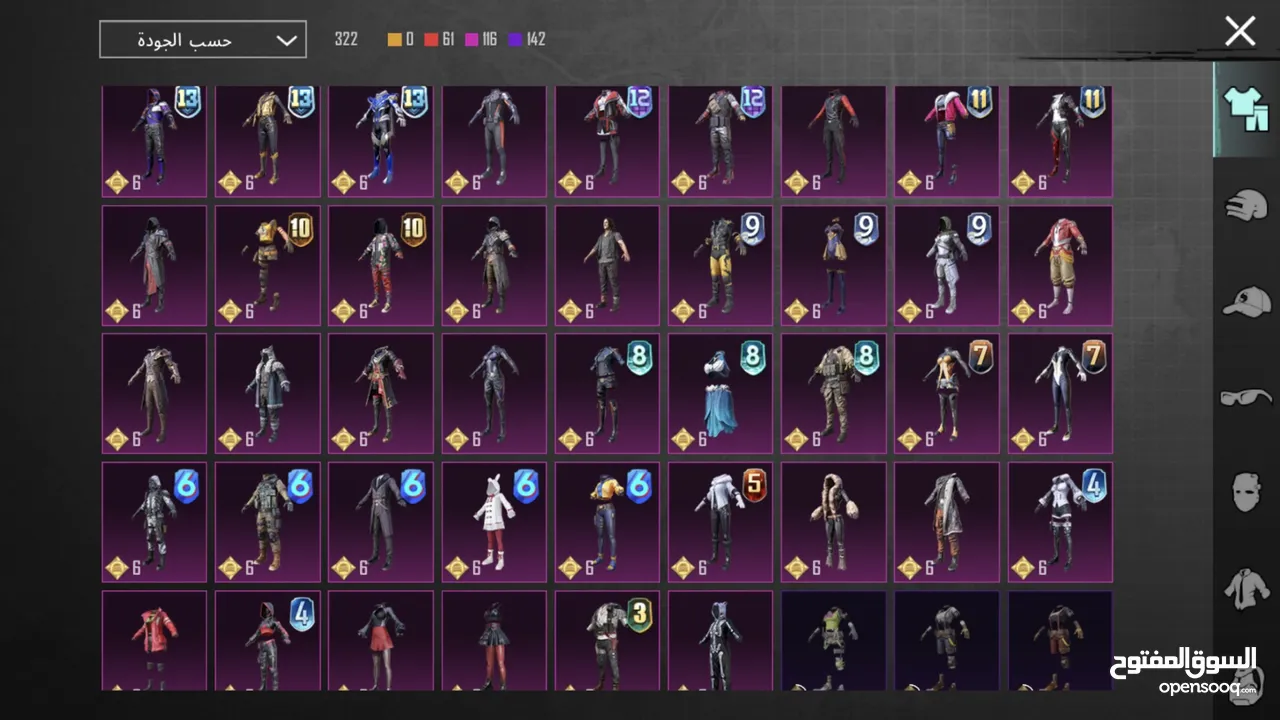Select the white fur hooded coat outfit
This screenshot has width=1280, height=720.
[x=267, y=393]
